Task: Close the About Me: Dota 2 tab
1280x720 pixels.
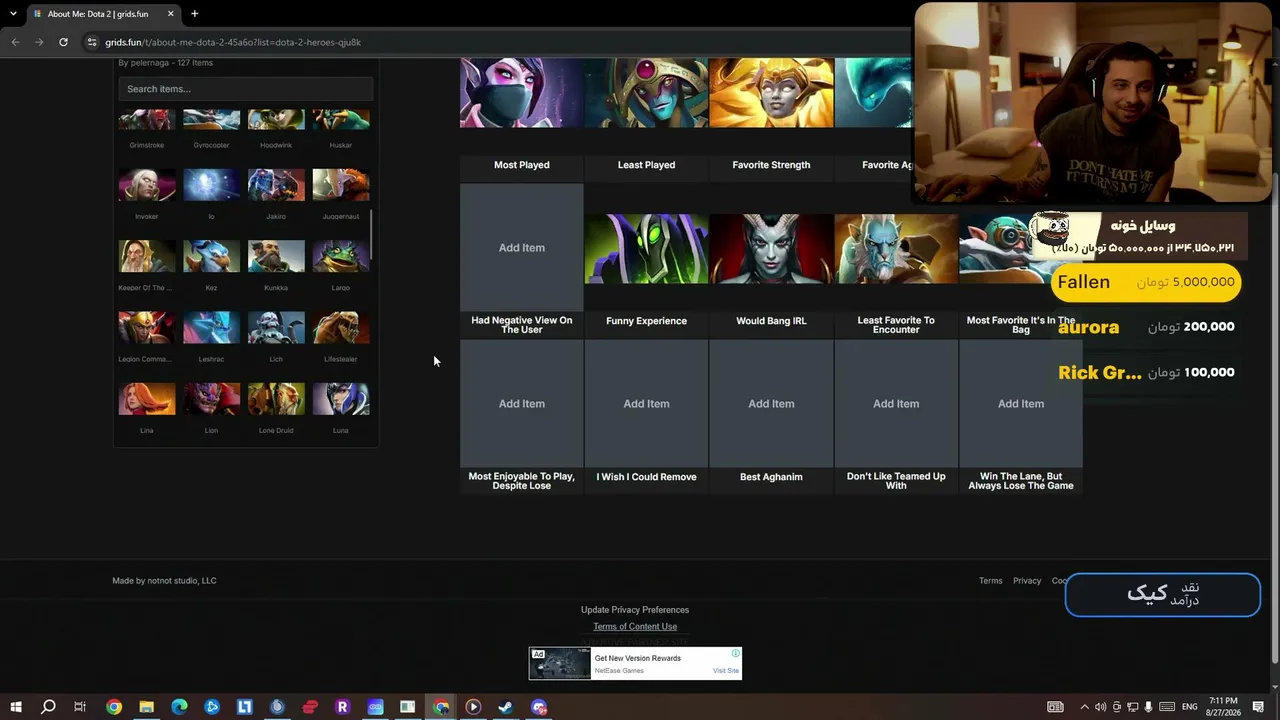Action: click(171, 14)
